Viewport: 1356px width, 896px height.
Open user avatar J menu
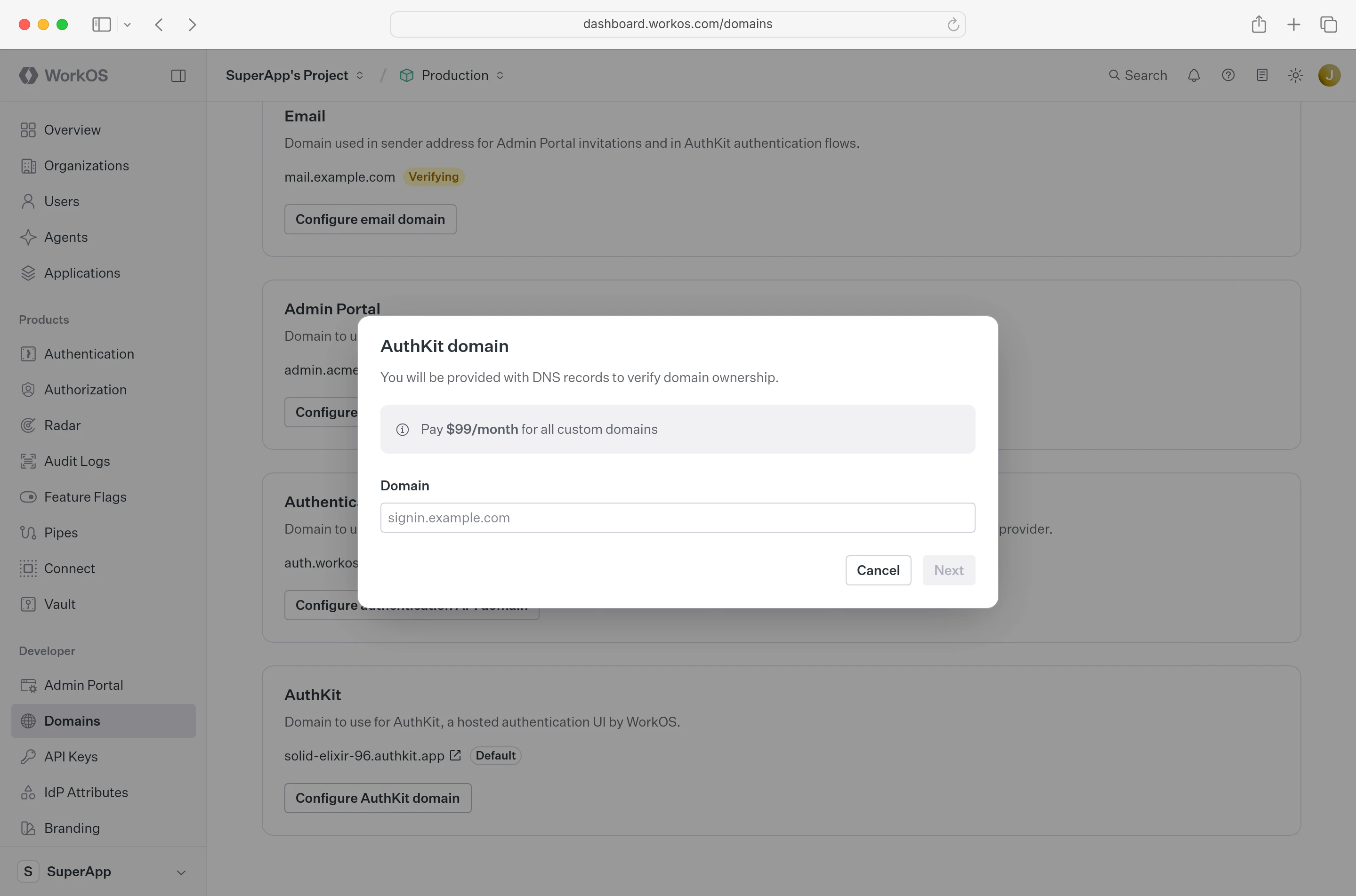point(1329,75)
